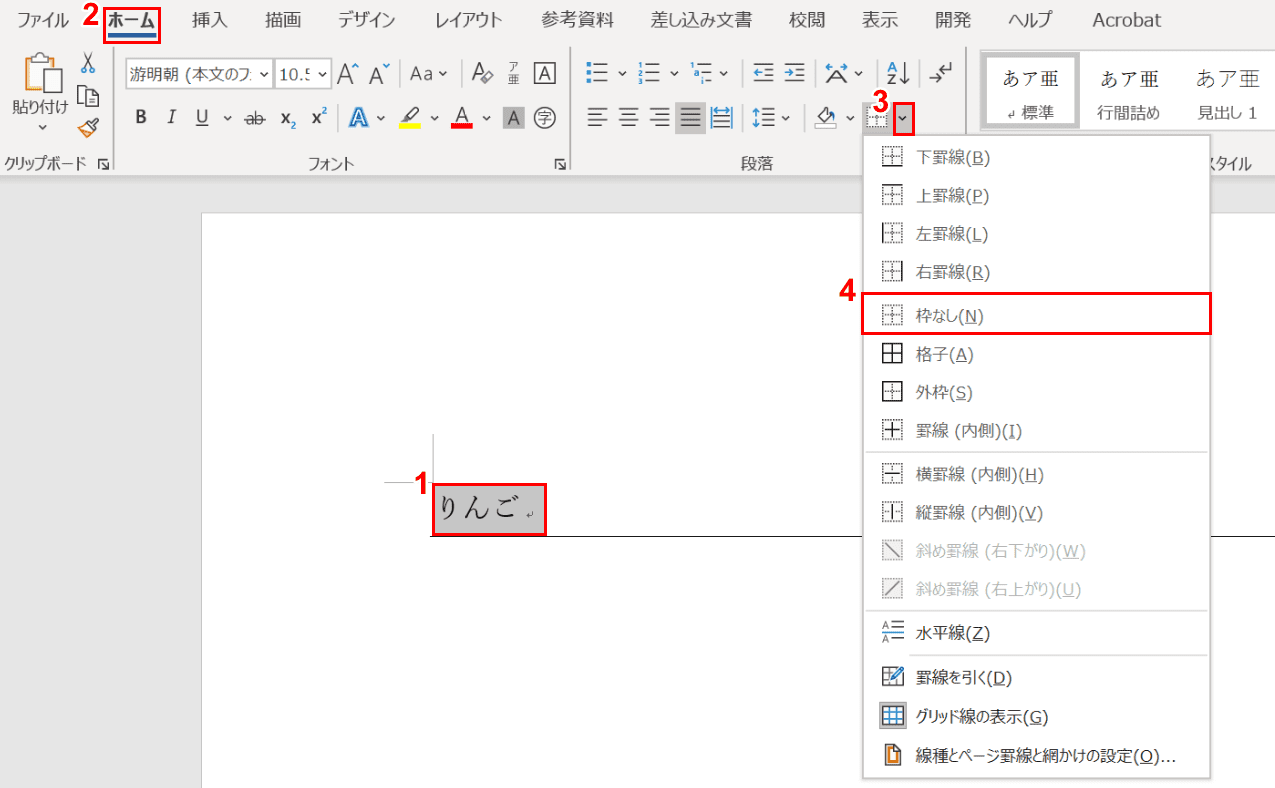Image resolution: width=1275 pixels, height=788 pixels.
Task: Click the Underline U button
Action: (202, 118)
